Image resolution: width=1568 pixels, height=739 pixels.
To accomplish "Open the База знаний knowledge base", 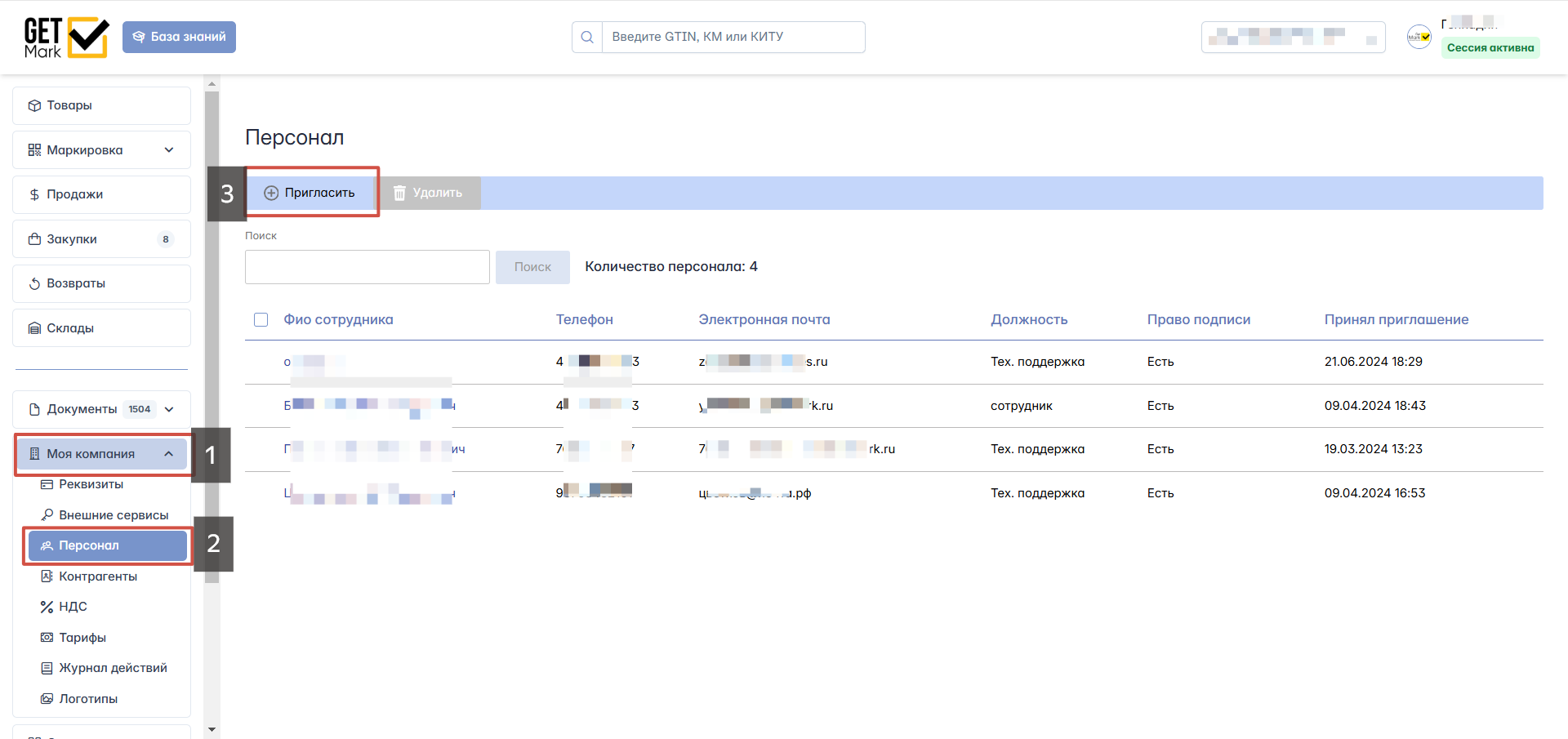I will 179,37.
